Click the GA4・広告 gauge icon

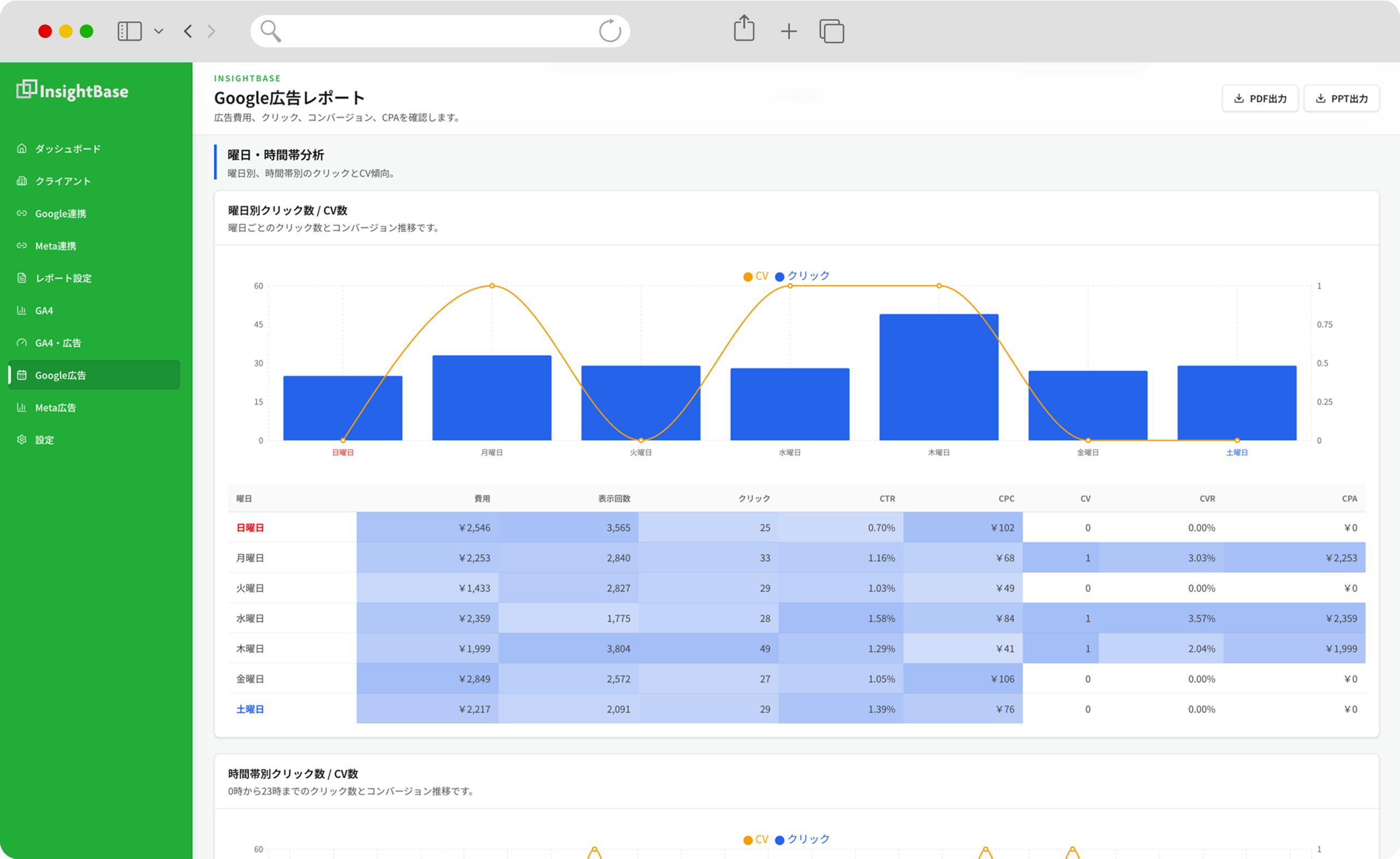21,343
